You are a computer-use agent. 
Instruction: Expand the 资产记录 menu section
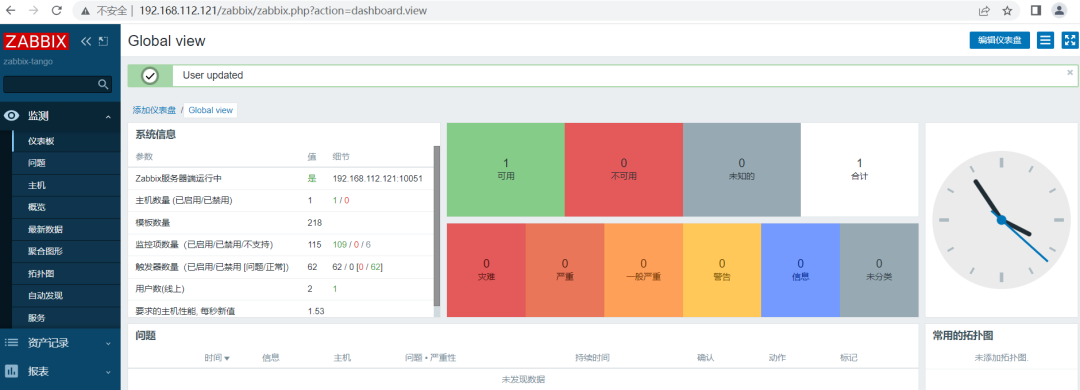click(60, 342)
